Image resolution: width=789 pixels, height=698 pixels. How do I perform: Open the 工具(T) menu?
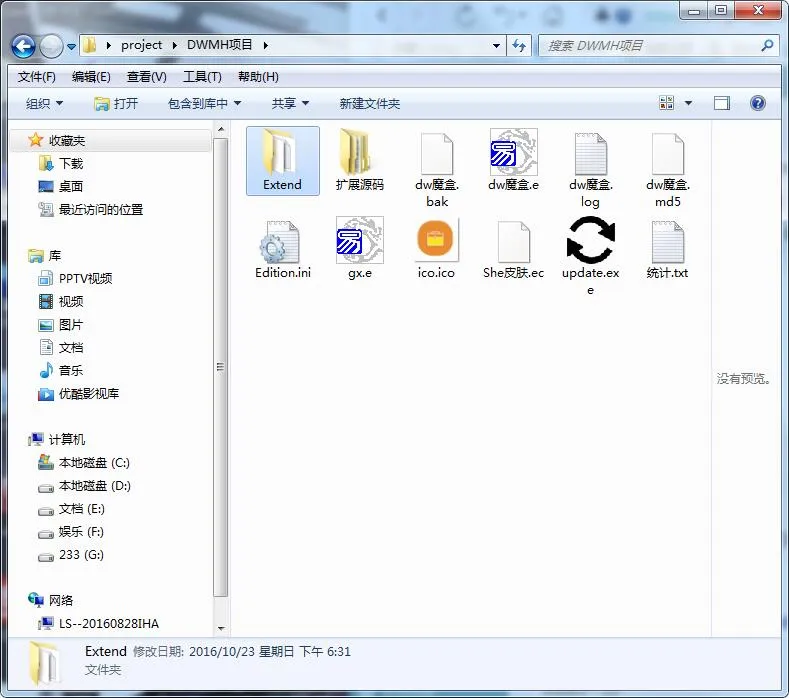coord(202,76)
